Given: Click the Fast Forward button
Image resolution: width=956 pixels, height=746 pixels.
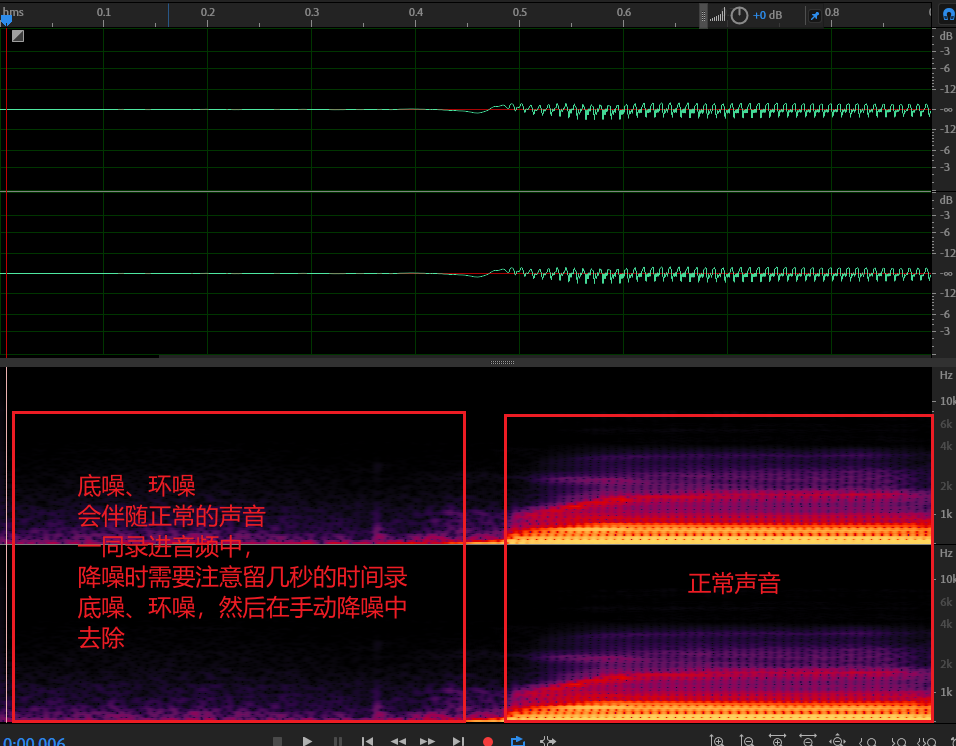Looking at the screenshot, I should click(427, 741).
